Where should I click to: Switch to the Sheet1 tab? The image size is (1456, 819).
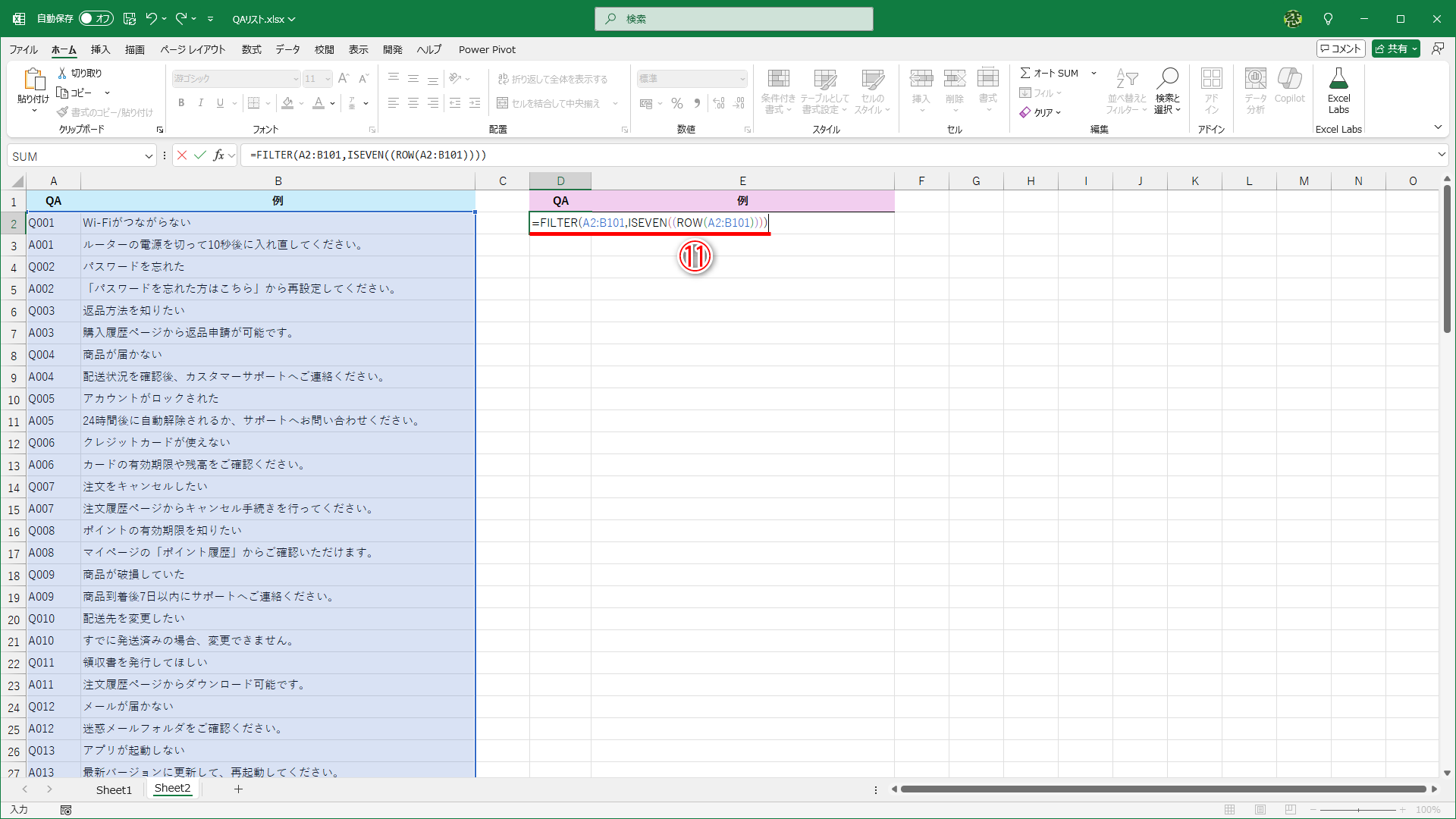[114, 789]
